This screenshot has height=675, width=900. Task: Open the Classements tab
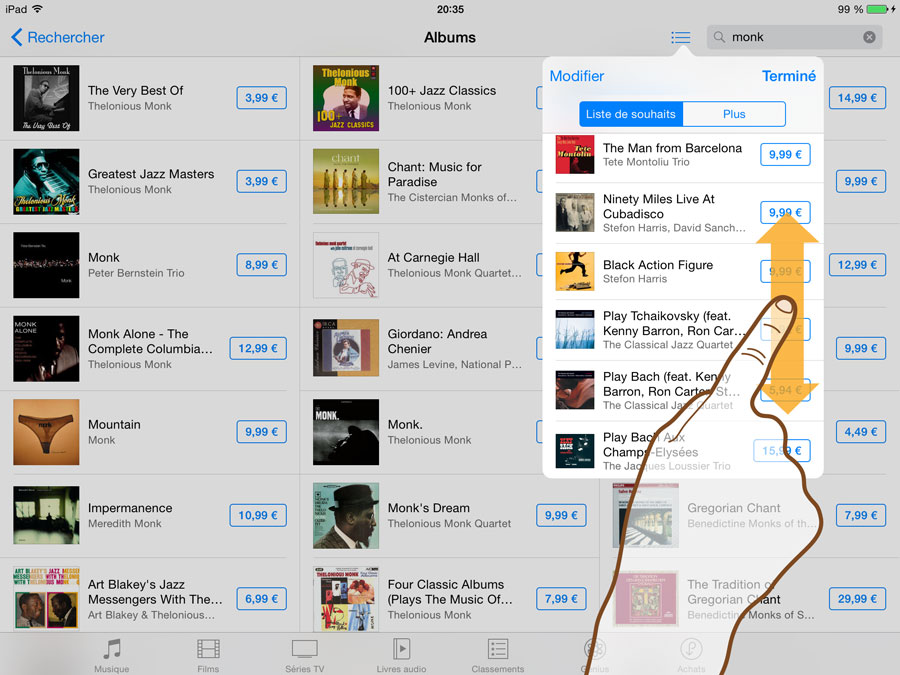click(498, 655)
